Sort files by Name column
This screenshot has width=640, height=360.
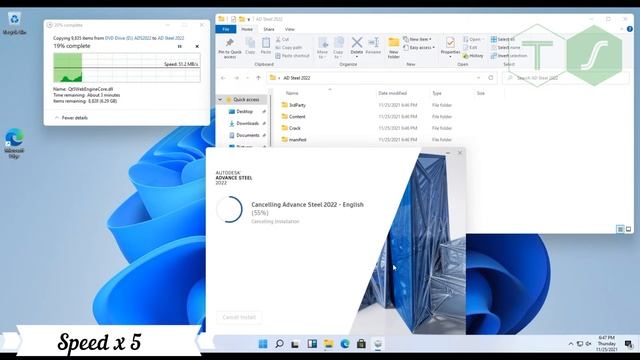[292, 93]
